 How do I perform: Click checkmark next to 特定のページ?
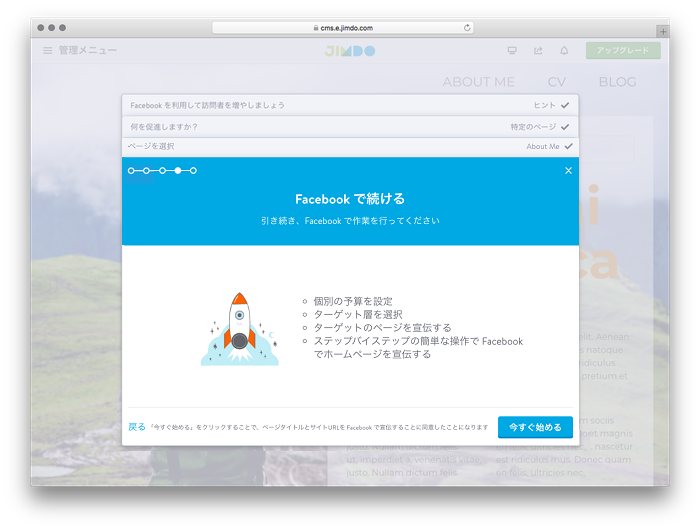pos(565,127)
